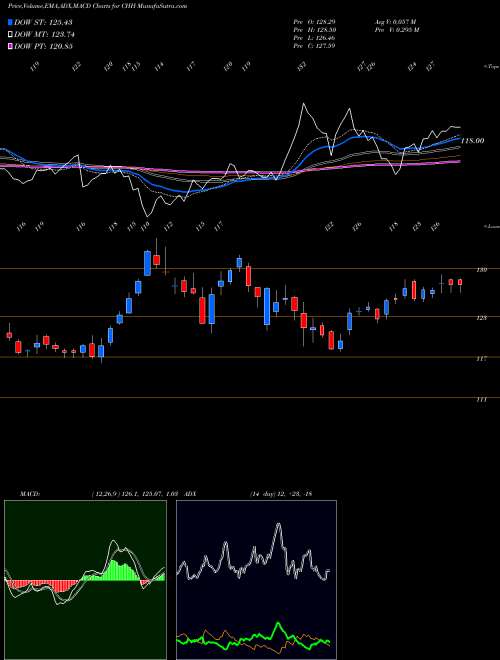500x660 pixels.
Task: Select the DOW MT legend swatch
Action: coord(11,34)
